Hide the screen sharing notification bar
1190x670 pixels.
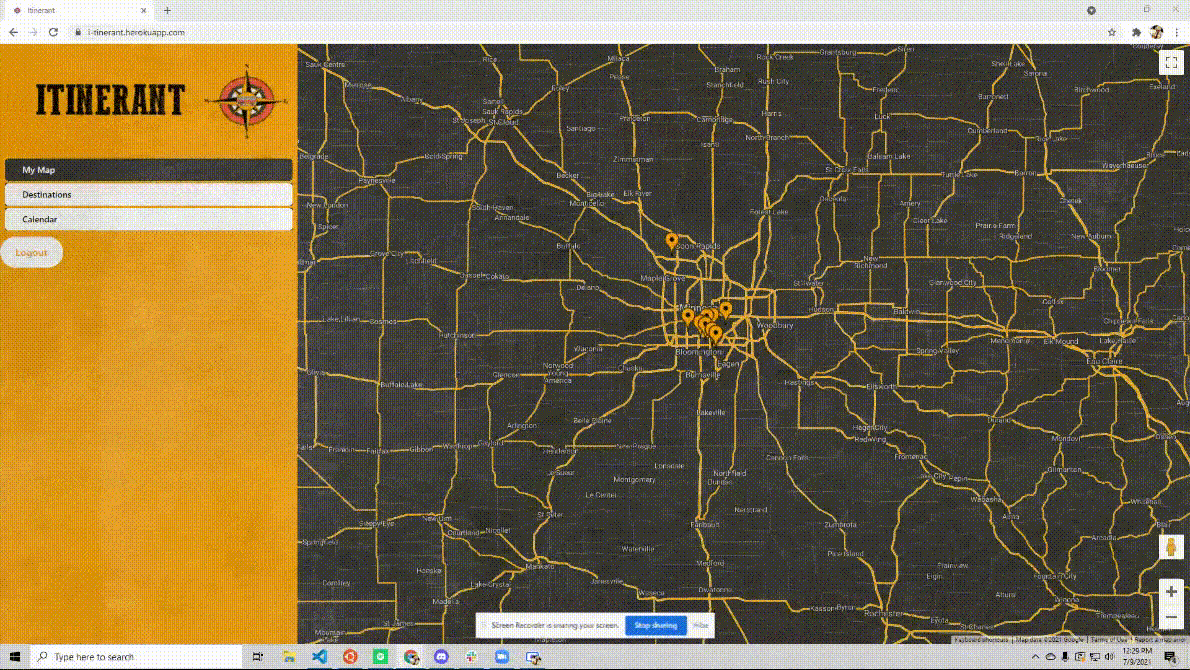700,625
